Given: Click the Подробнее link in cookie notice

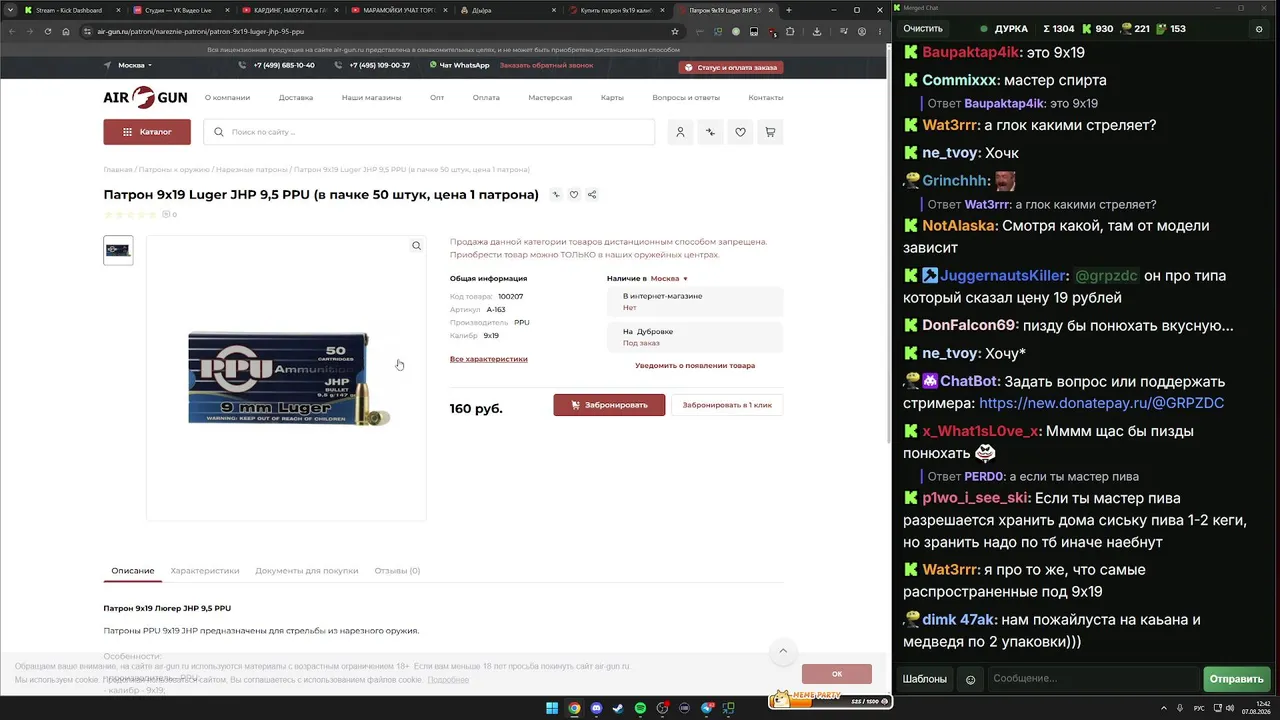Looking at the screenshot, I should [448, 680].
